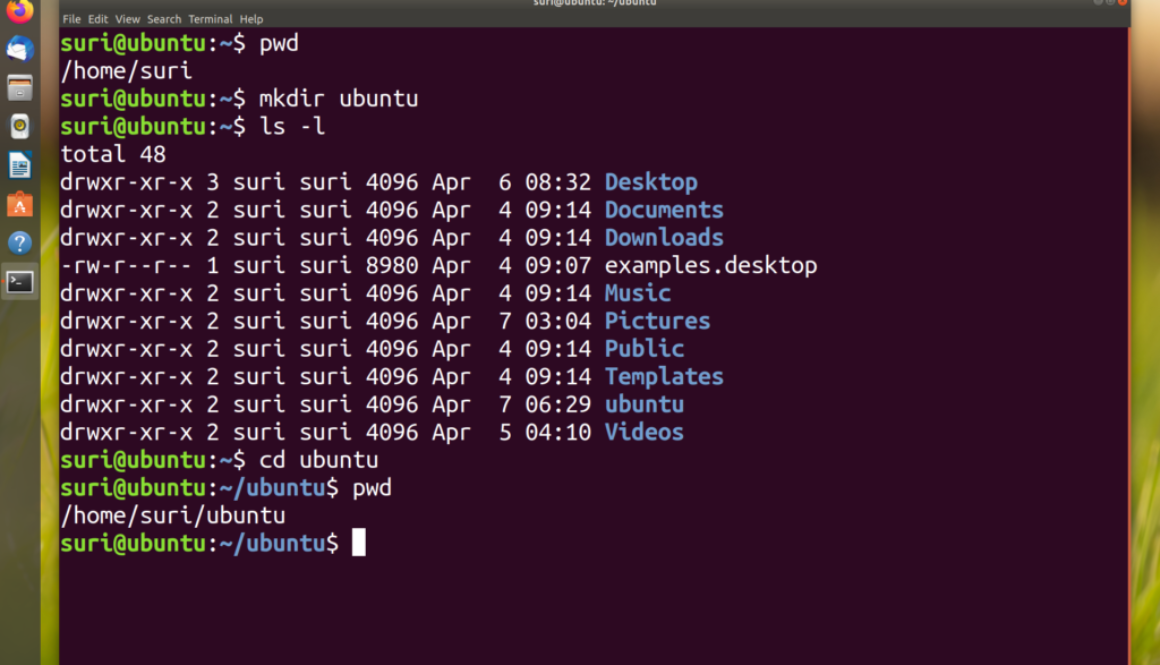Open Ubuntu Software store icon
The image size is (1160, 665).
point(20,204)
